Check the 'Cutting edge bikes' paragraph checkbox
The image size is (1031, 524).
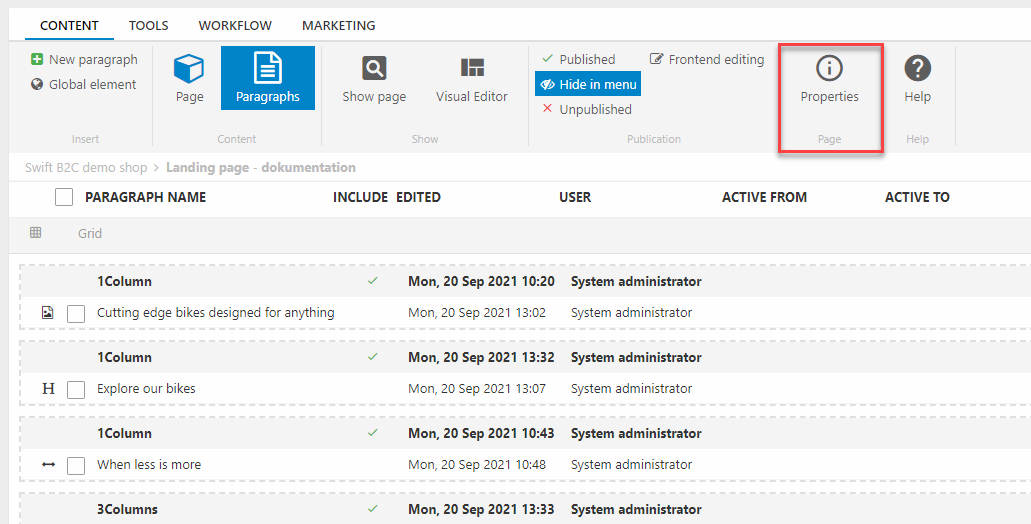click(x=76, y=313)
